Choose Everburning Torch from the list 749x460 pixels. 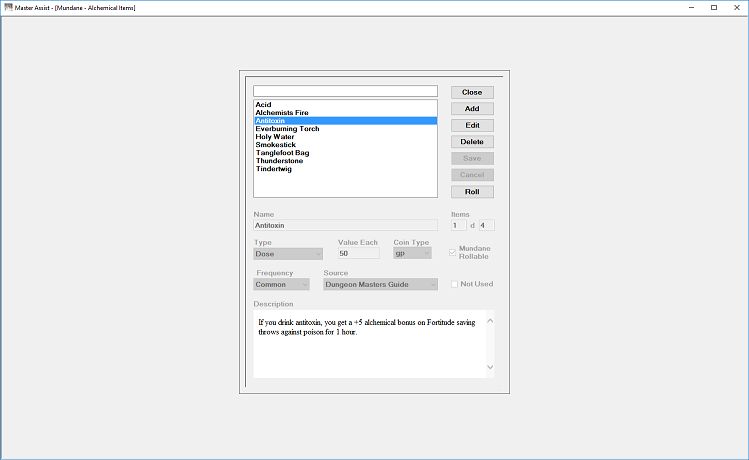coord(345,129)
